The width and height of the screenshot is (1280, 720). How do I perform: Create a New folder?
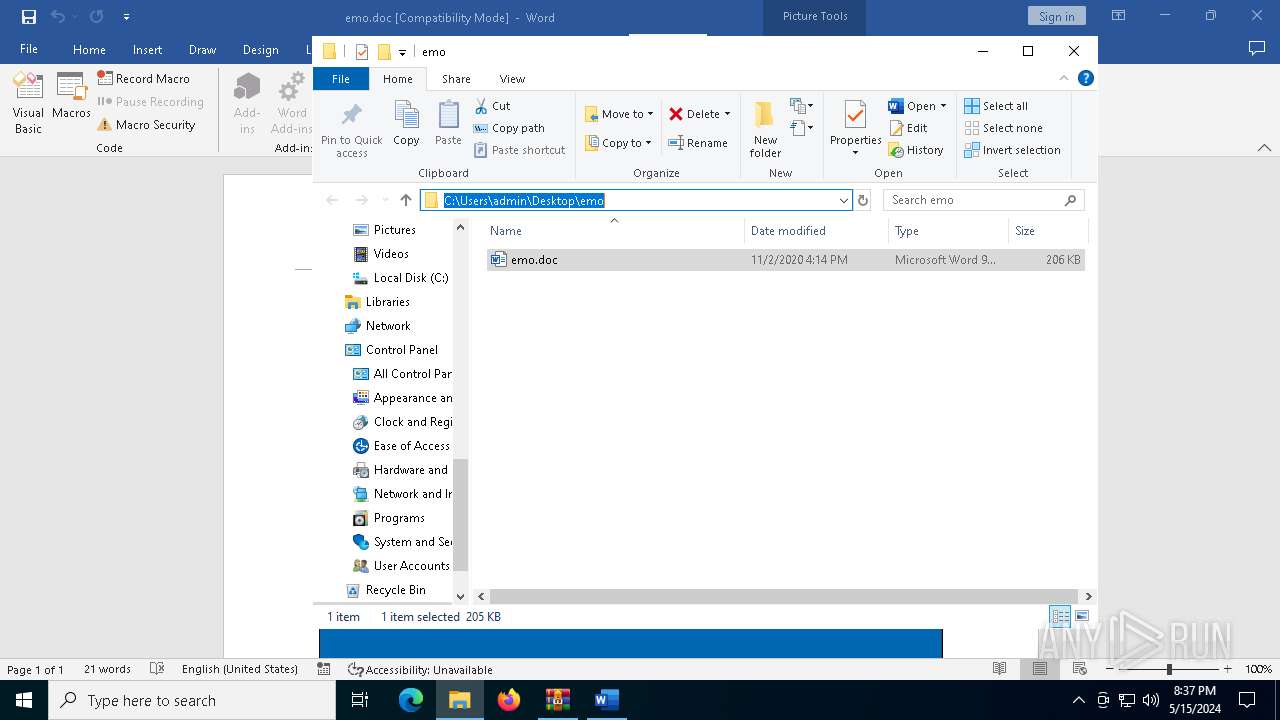click(765, 128)
